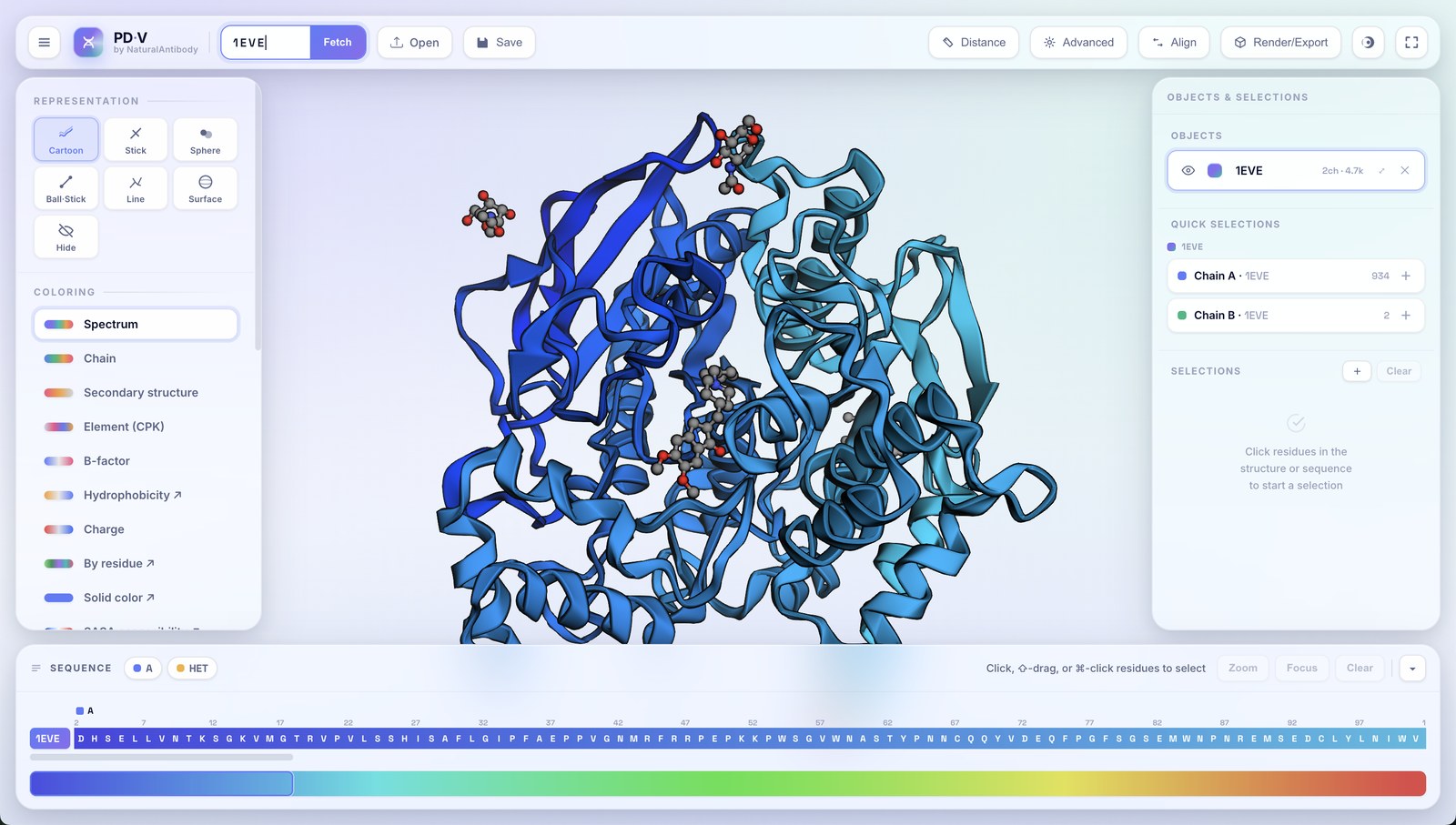Viewport: 1456px width, 825px height.
Task: Rename the 1EVE object with edit icon
Action: (1382, 170)
